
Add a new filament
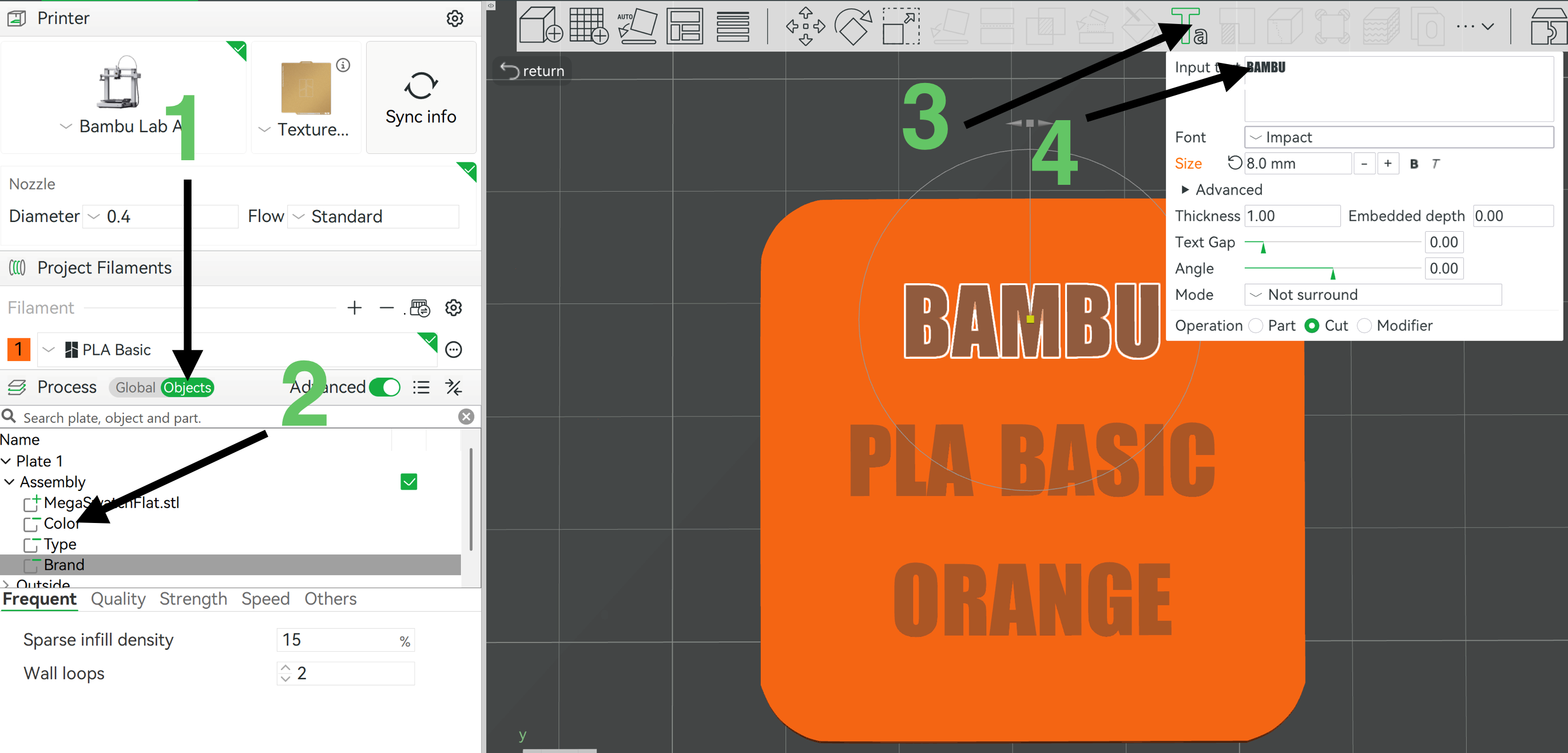pyautogui.click(x=354, y=308)
